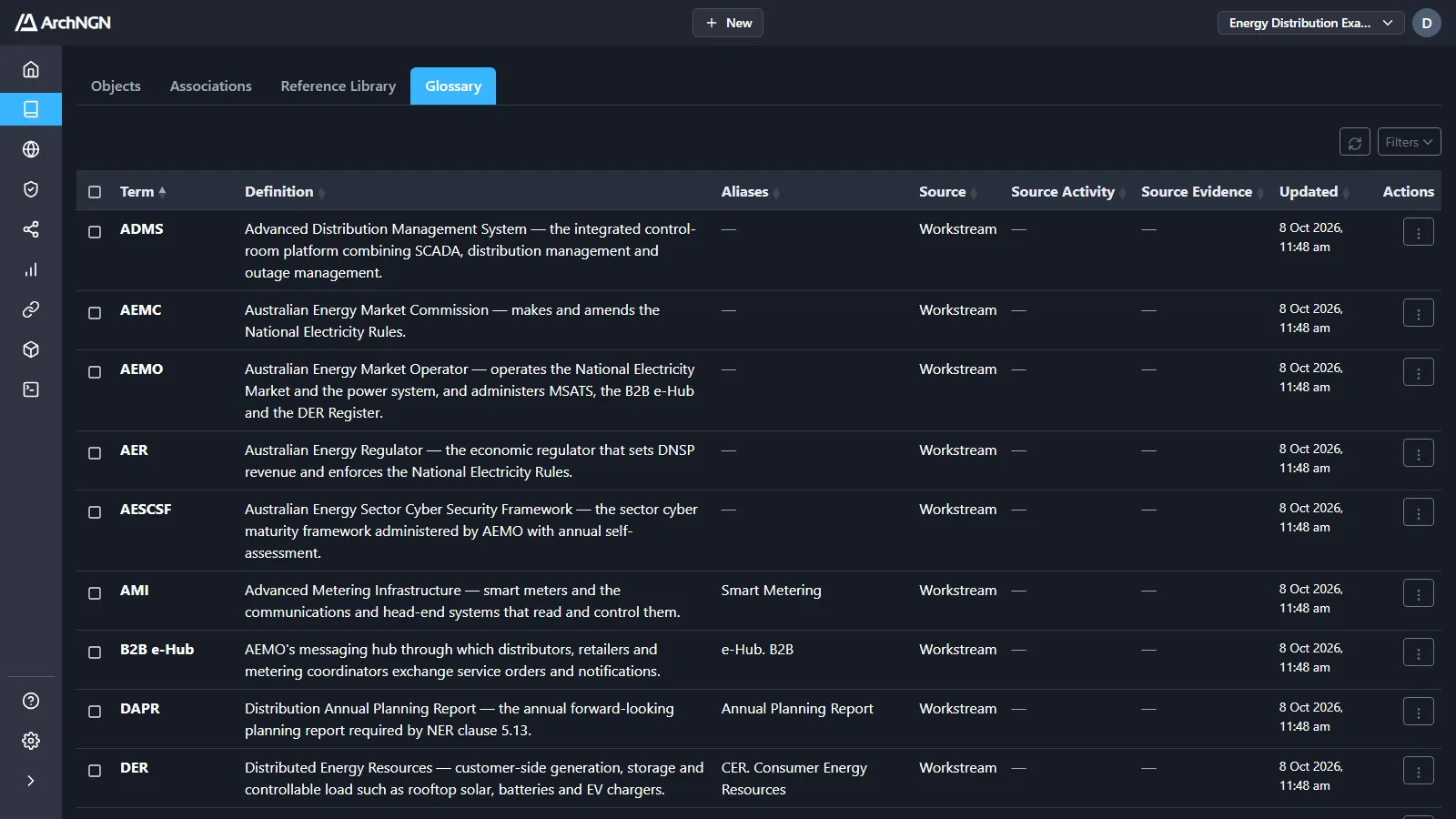Open actions menu for the AEMC row
Viewport: 1456px width, 819px height.
tap(1419, 313)
